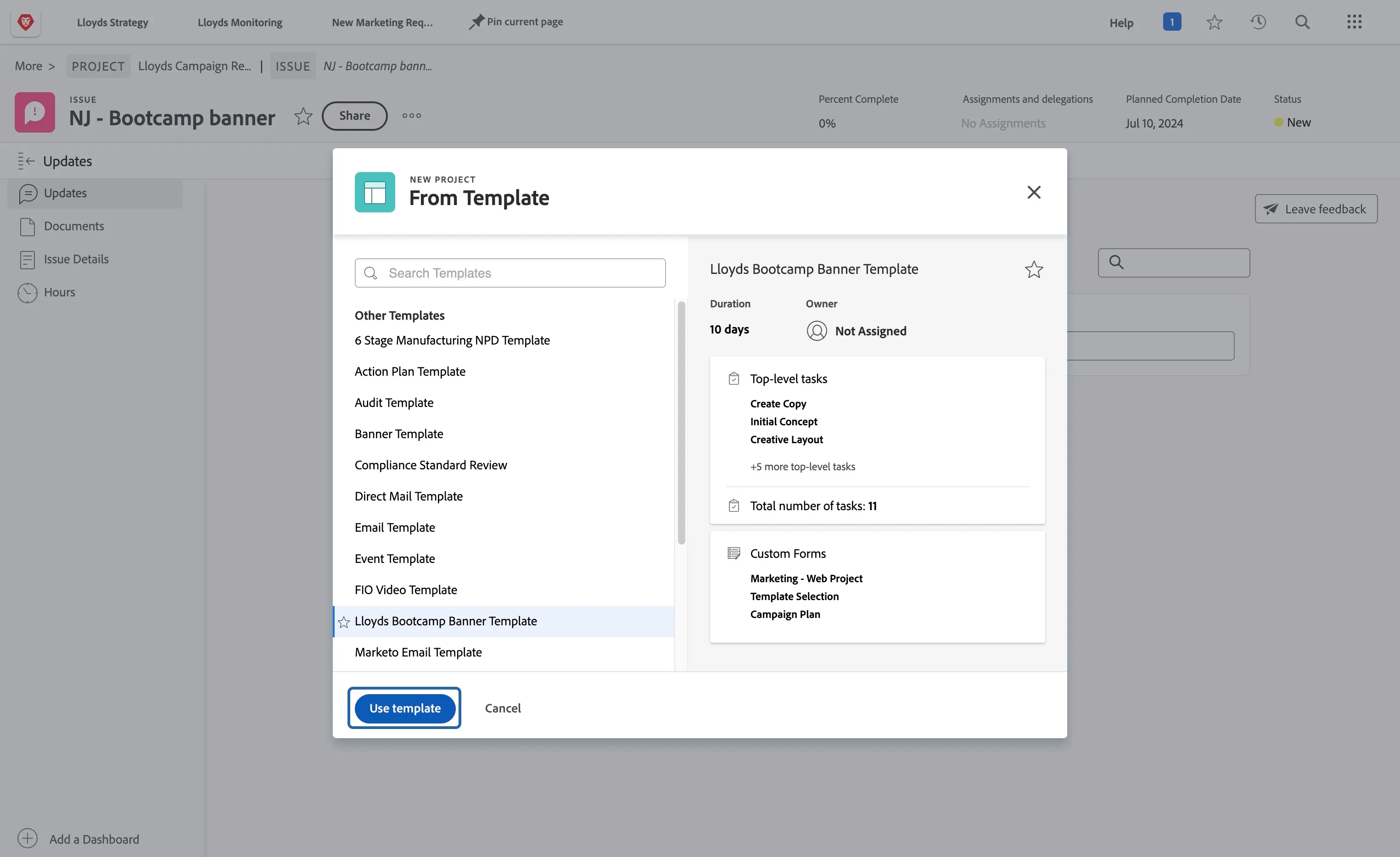Viewport: 1400px width, 857px height.
Task: Toggle star on Lloyds Bootcamp Banner list row
Action: pyautogui.click(x=343, y=622)
